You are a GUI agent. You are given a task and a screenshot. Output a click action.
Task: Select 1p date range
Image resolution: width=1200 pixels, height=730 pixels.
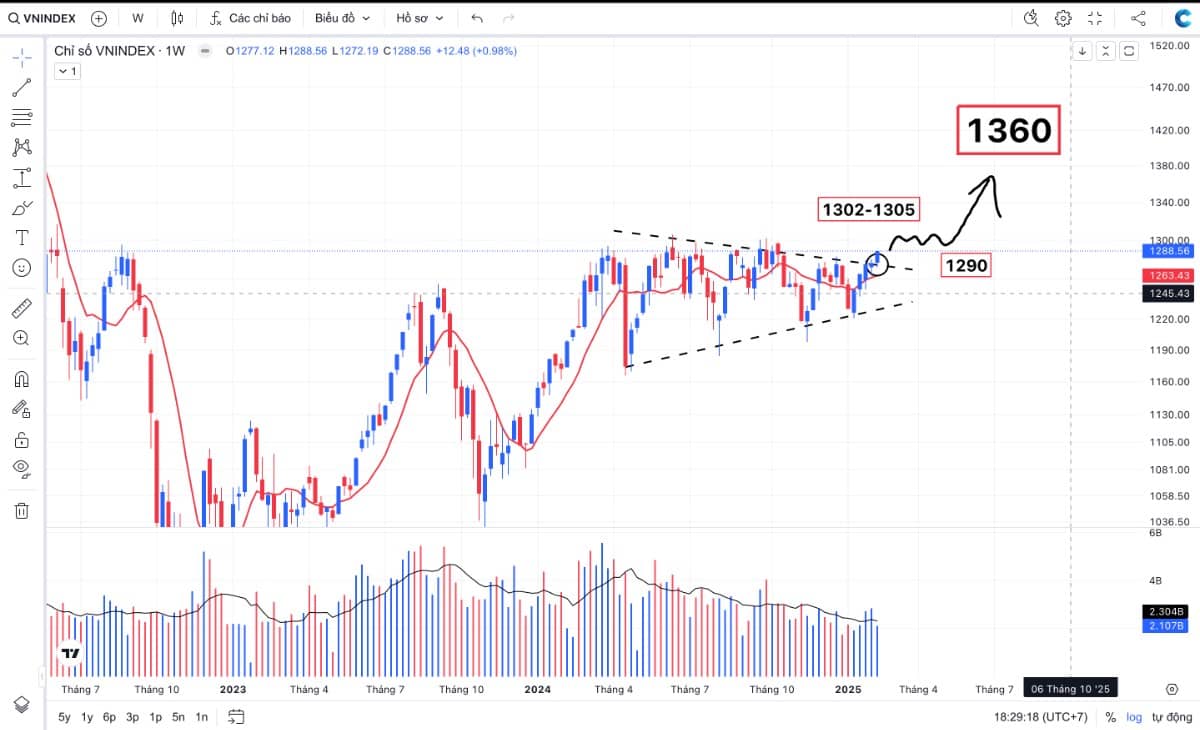click(x=156, y=717)
